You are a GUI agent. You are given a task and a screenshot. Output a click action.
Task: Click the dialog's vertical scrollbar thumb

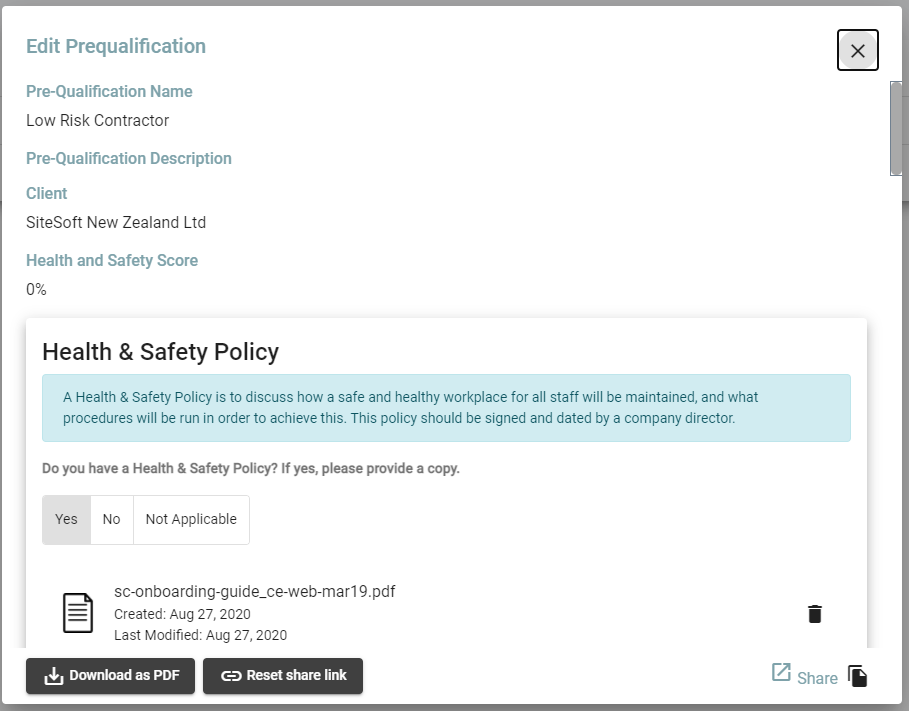(896, 128)
